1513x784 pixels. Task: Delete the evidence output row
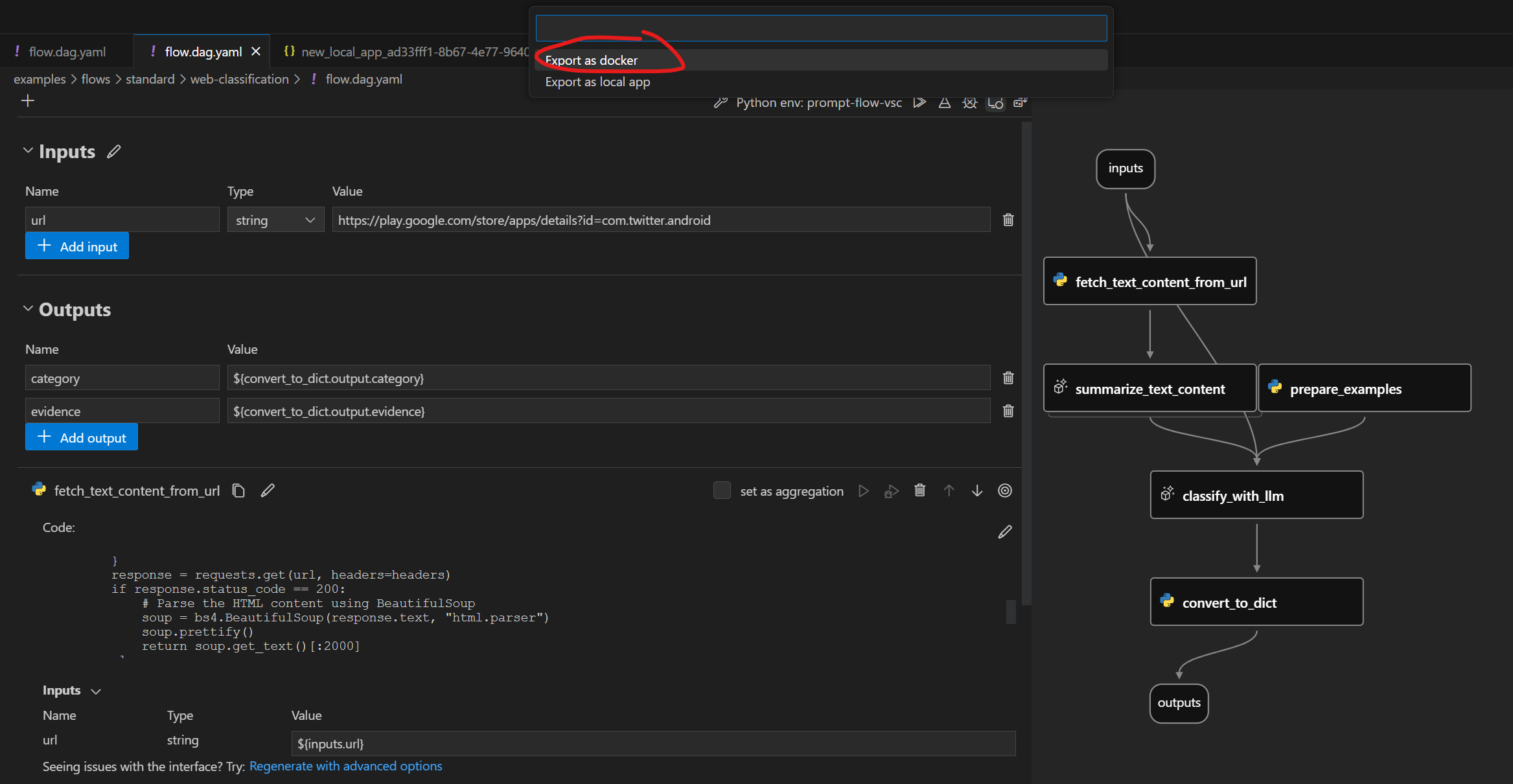pyautogui.click(x=1008, y=411)
